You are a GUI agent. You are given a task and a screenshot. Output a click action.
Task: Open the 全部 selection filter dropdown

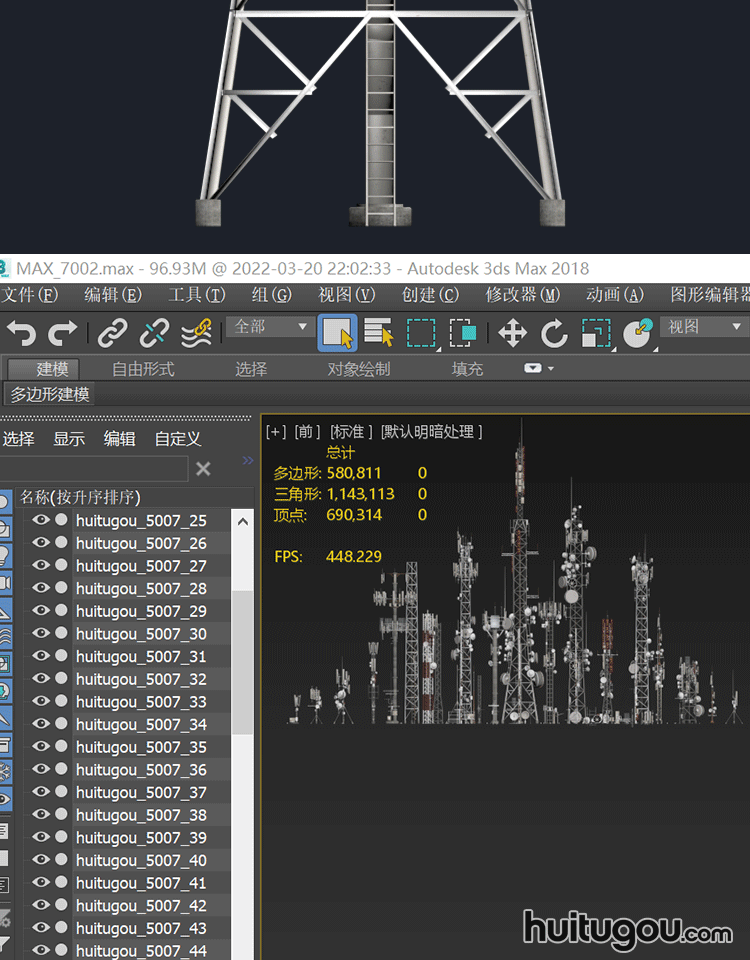click(270, 327)
